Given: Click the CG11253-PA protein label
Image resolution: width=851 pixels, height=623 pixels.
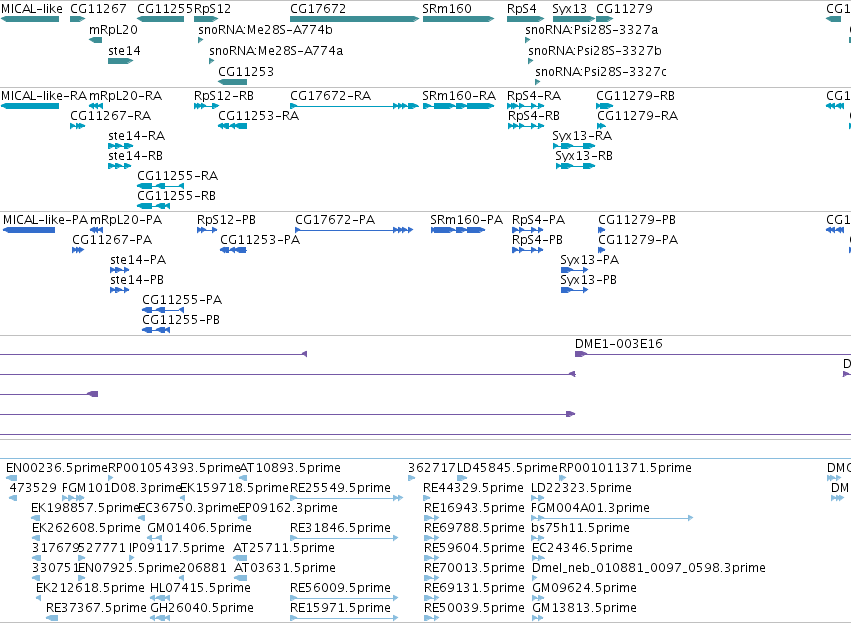Looking at the screenshot, I should tap(260, 240).
